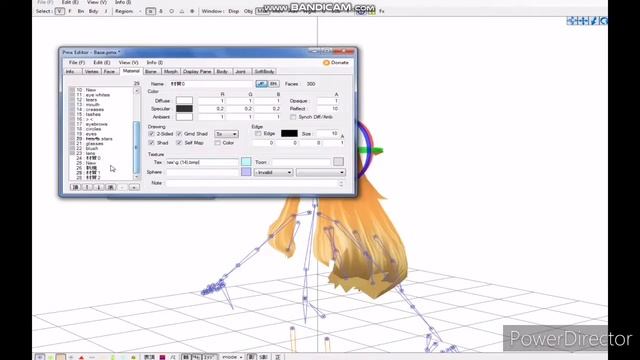This screenshot has width=640, height=360.
Task: Toggle face selection F in the Select toolbar
Action: tap(70, 11)
